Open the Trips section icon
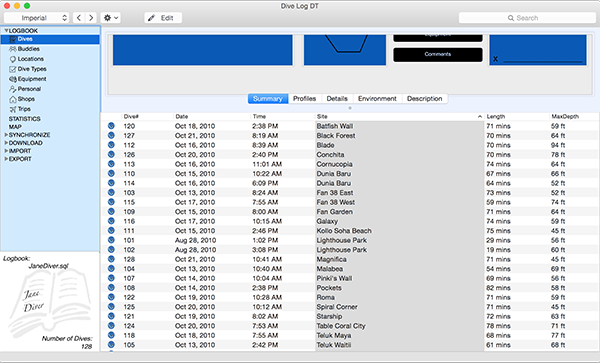 coord(13,109)
